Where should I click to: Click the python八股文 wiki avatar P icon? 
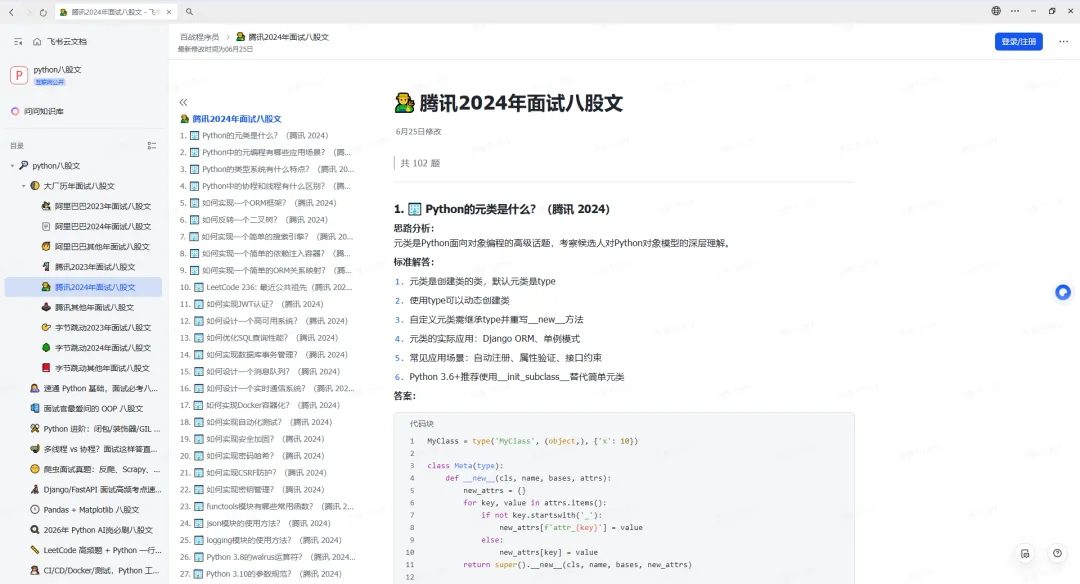[19, 75]
